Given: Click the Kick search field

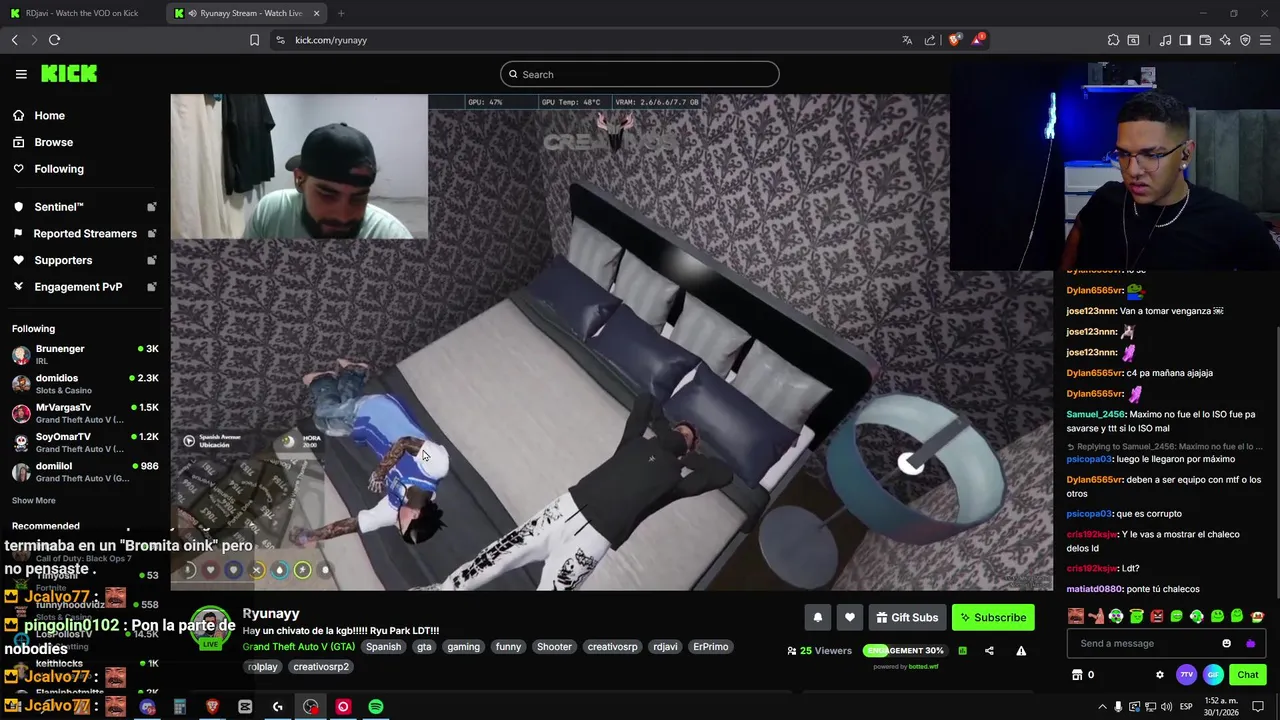Looking at the screenshot, I should click(x=640, y=74).
